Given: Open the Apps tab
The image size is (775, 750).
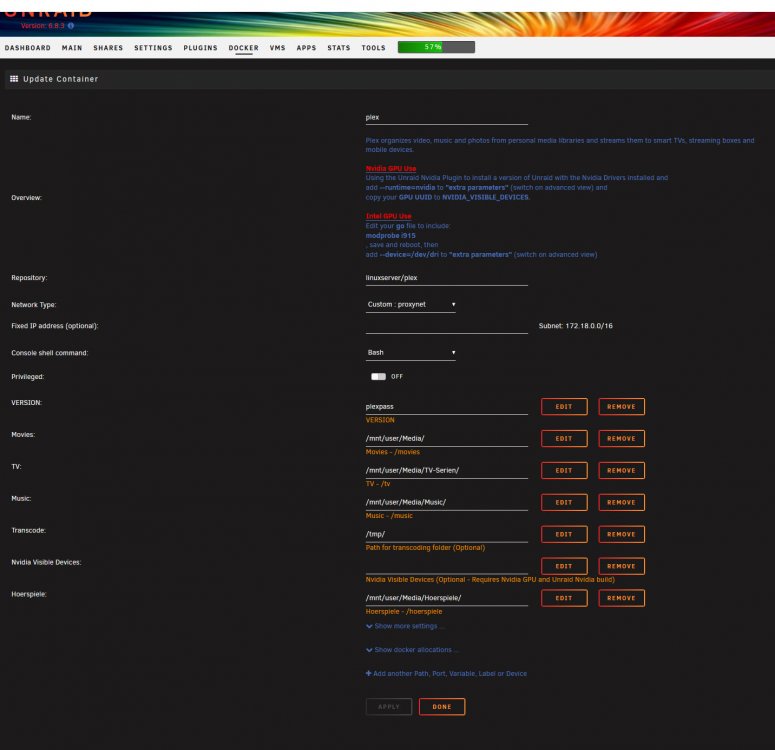Looking at the screenshot, I should tap(306, 48).
